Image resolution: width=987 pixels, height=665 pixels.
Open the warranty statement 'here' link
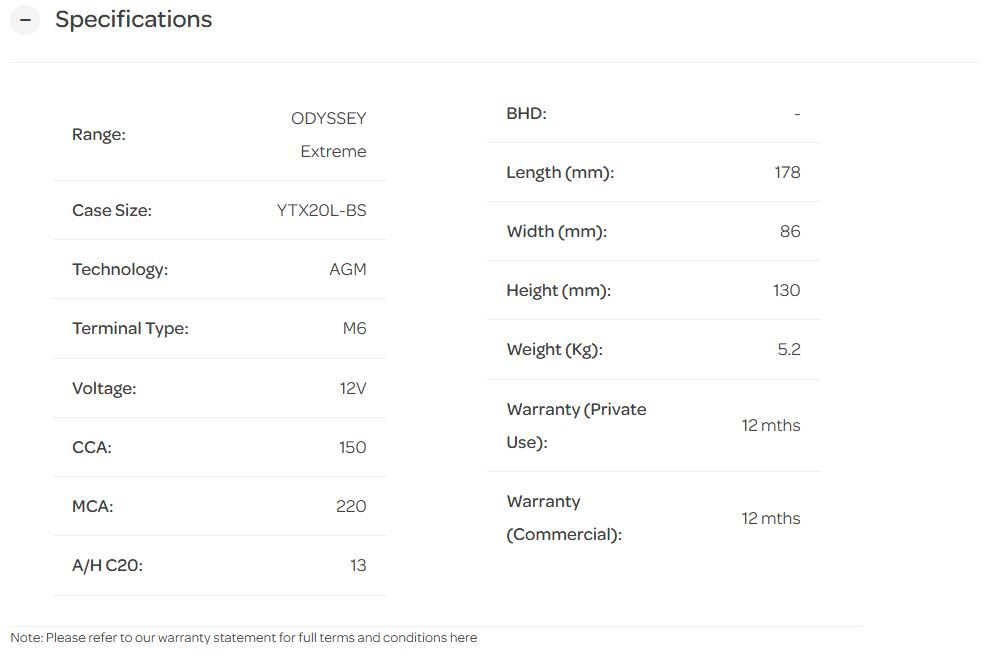(x=463, y=638)
